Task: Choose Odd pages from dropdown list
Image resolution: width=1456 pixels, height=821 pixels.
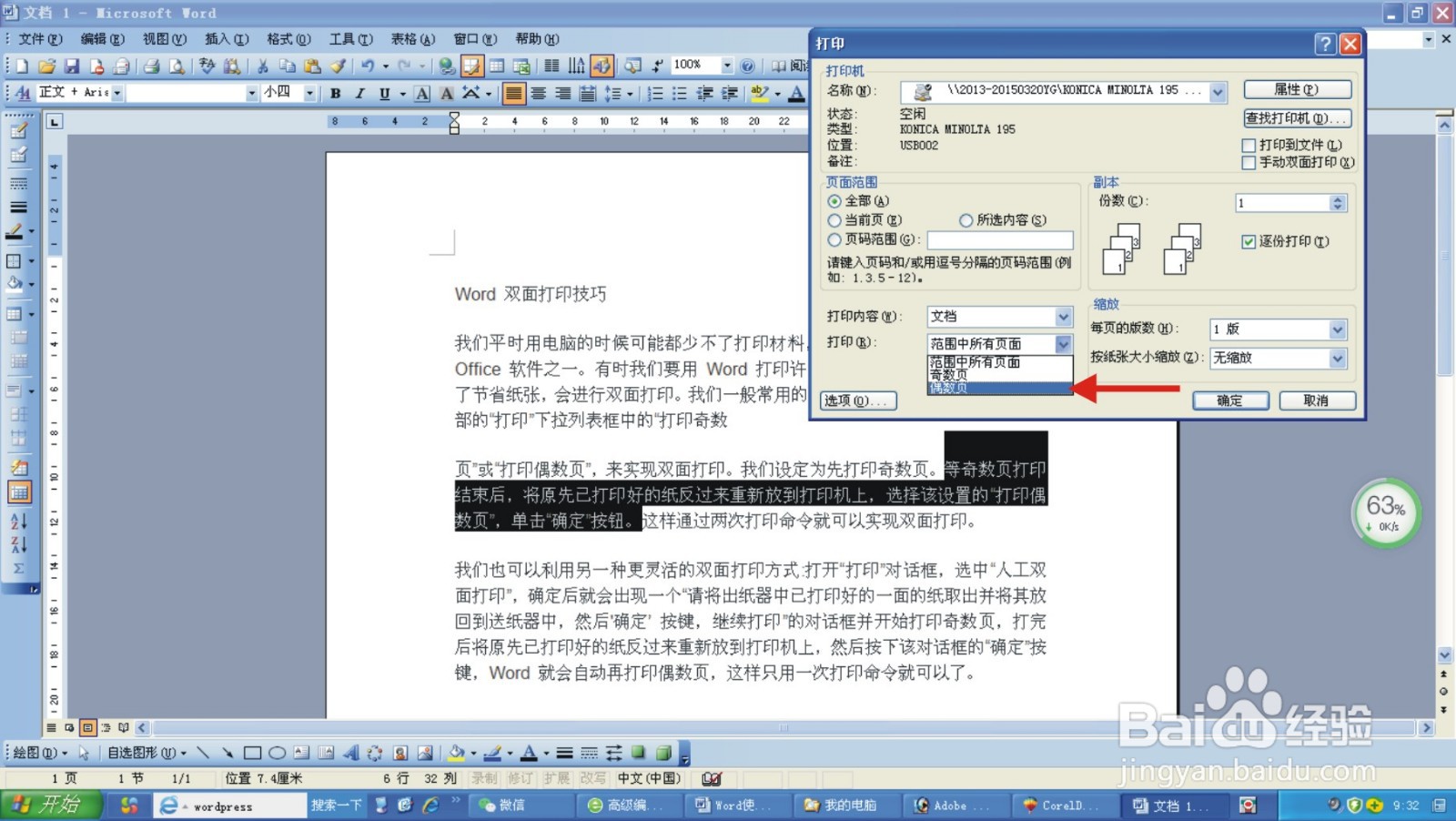Action: [x=1000, y=375]
